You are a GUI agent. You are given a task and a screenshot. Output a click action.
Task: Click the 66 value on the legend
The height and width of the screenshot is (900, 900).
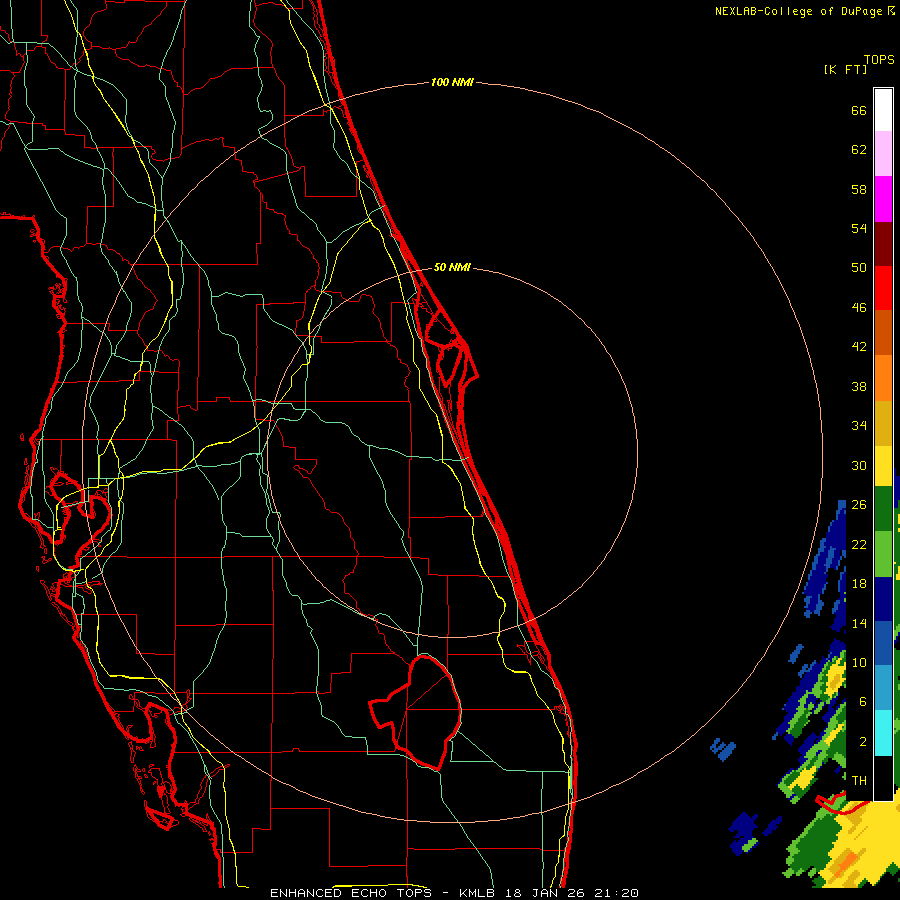[x=859, y=110]
